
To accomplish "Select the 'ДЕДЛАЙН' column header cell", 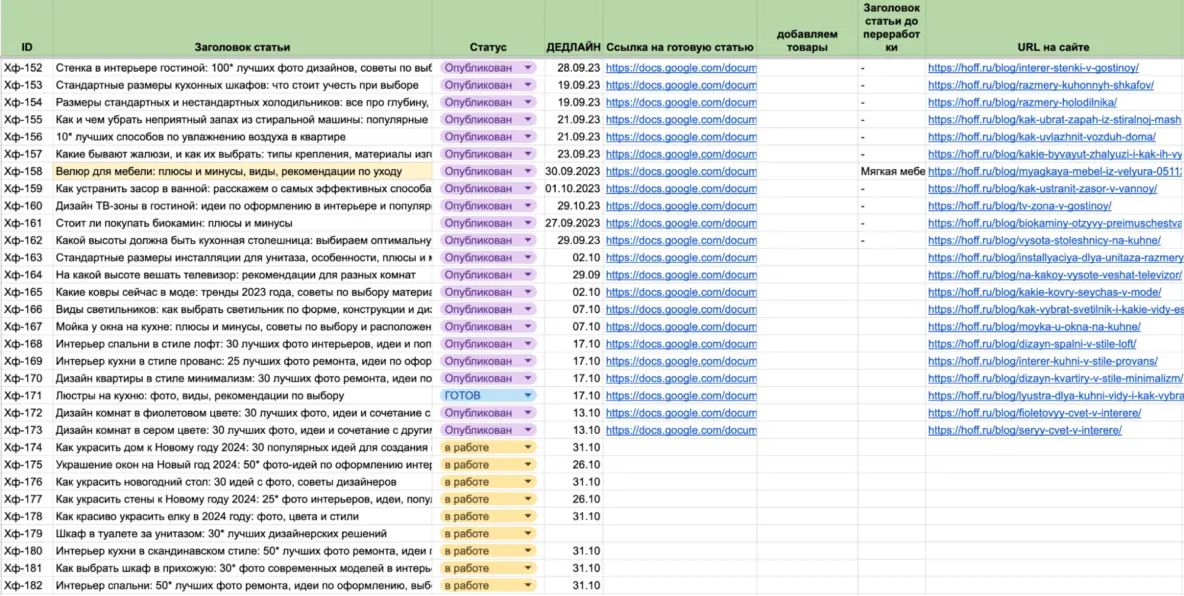I will [x=573, y=47].
